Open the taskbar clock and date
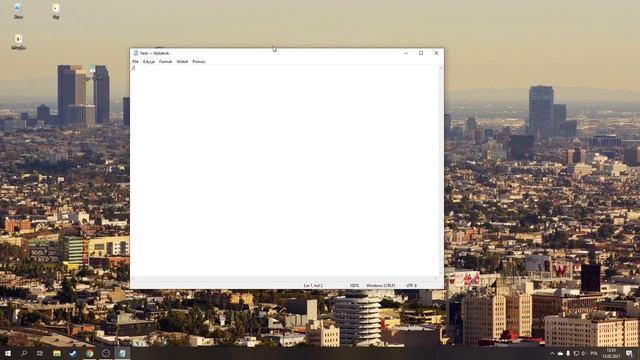This screenshot has height=360, width=640. coord(611,353)
